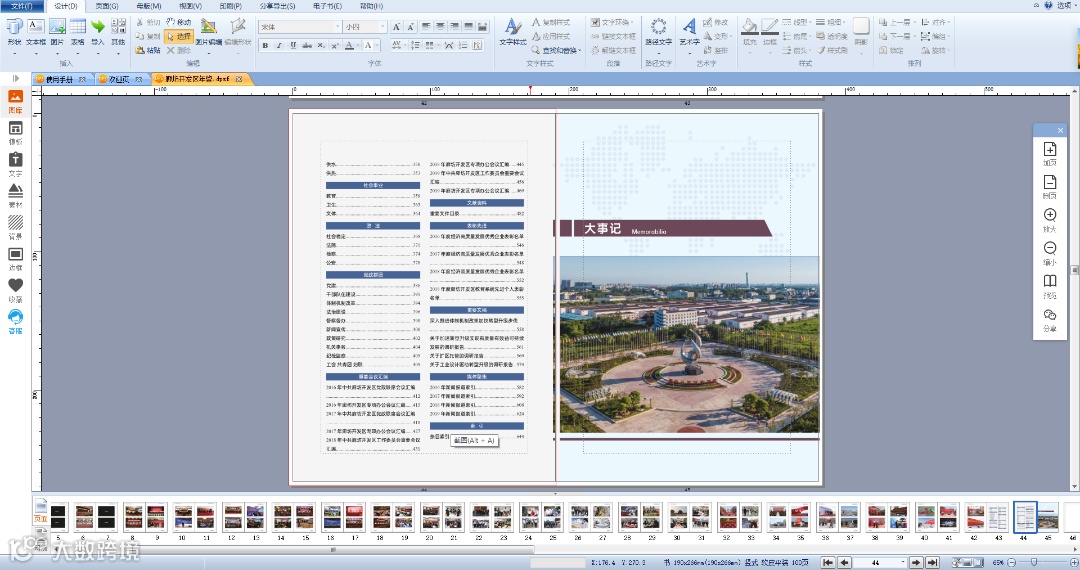Screen dimensions: 1080x570
Task: Open the 文字样式 text style tool
Action: coord(512,32)
